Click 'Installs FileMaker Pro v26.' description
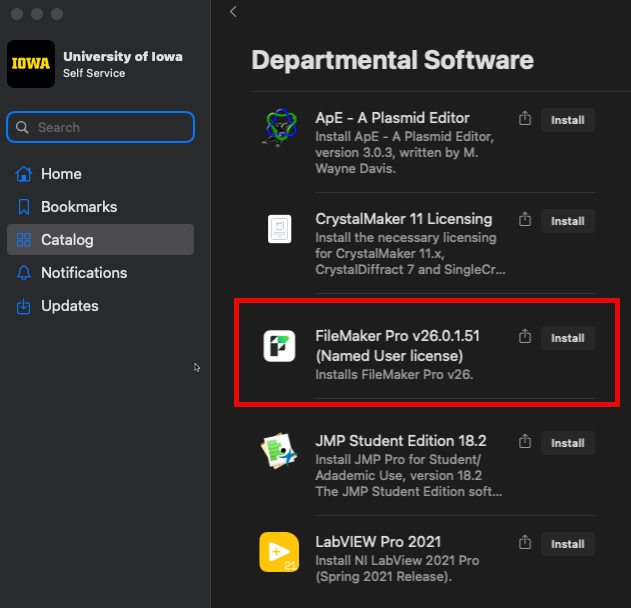The image size is (631, 608). point(394,375)
